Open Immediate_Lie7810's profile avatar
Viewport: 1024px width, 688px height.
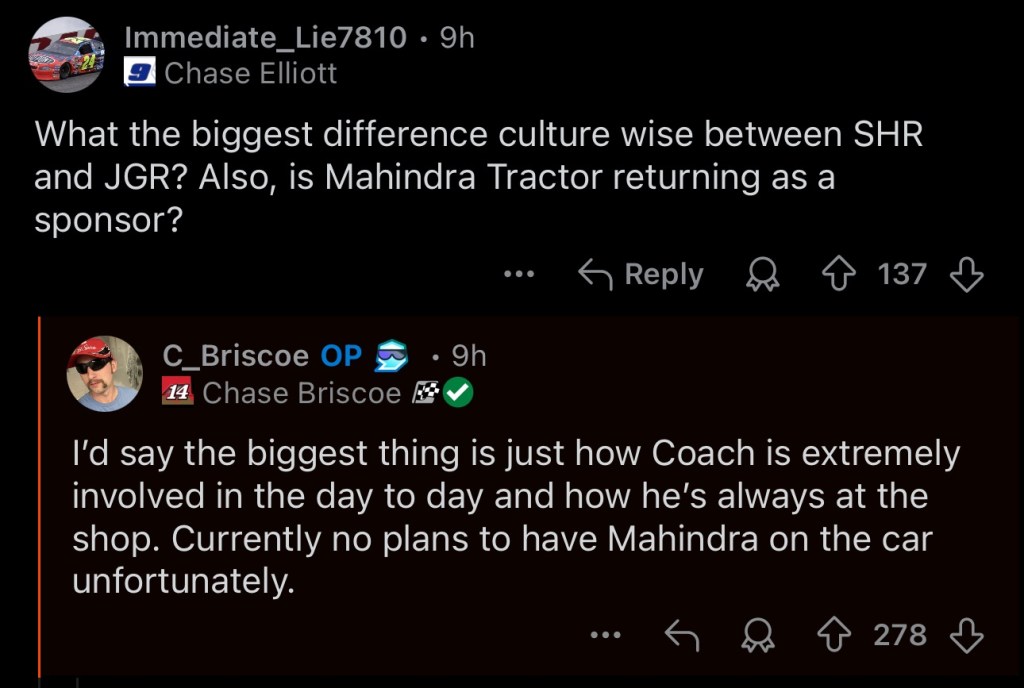(67, 55)
